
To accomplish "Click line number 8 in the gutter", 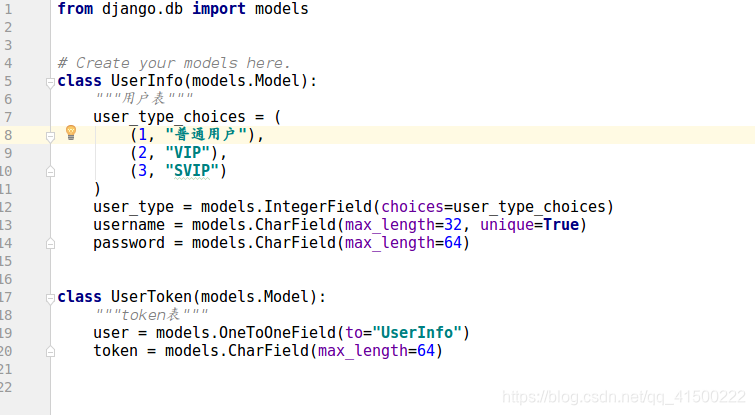I will coord(8,135).
